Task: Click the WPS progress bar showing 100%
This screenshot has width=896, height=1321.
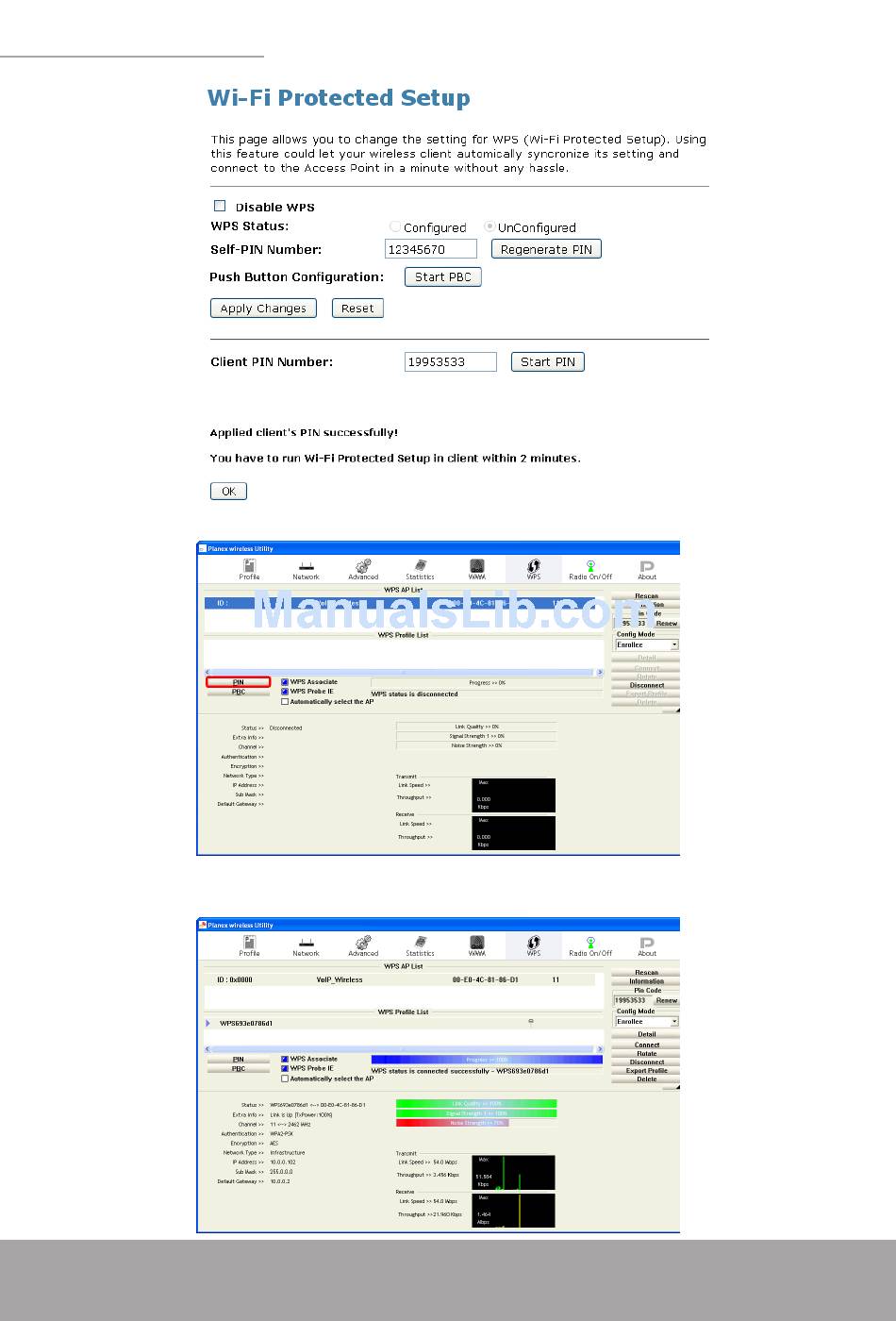Action: 487,1060
